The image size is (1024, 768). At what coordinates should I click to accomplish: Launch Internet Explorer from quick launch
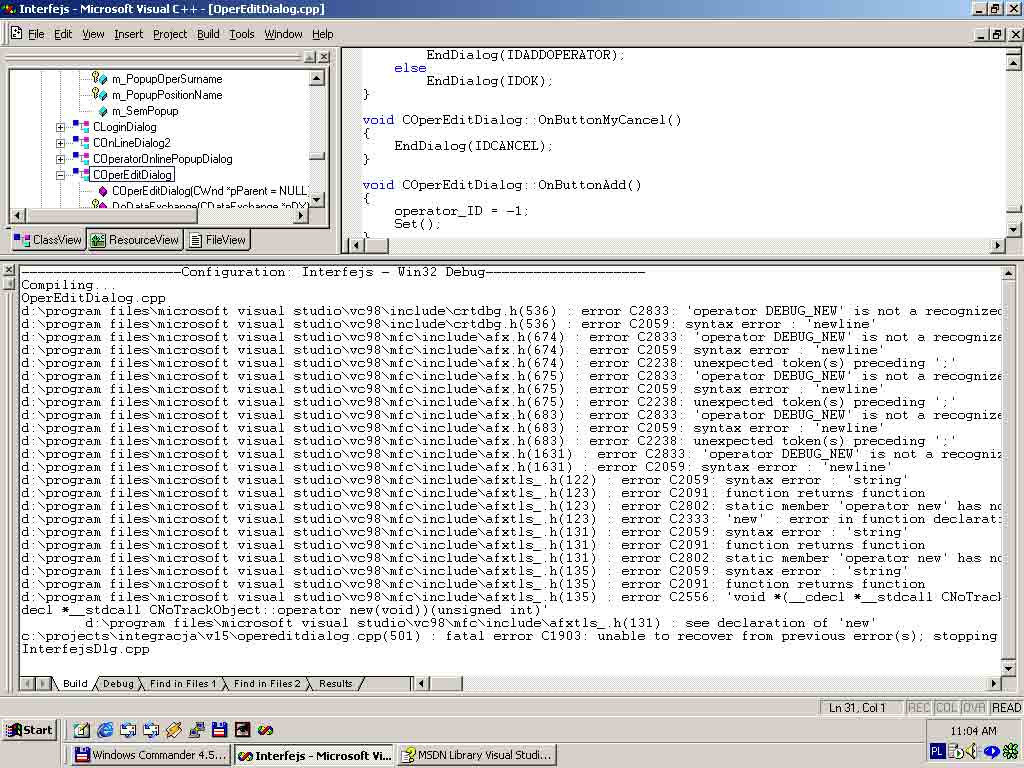click(x=104, y=729)
